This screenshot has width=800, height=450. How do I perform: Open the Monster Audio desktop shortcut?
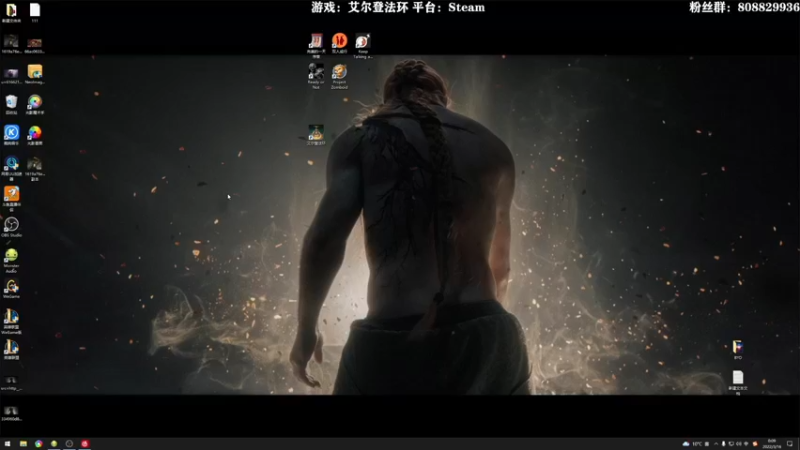pos(11,260)
